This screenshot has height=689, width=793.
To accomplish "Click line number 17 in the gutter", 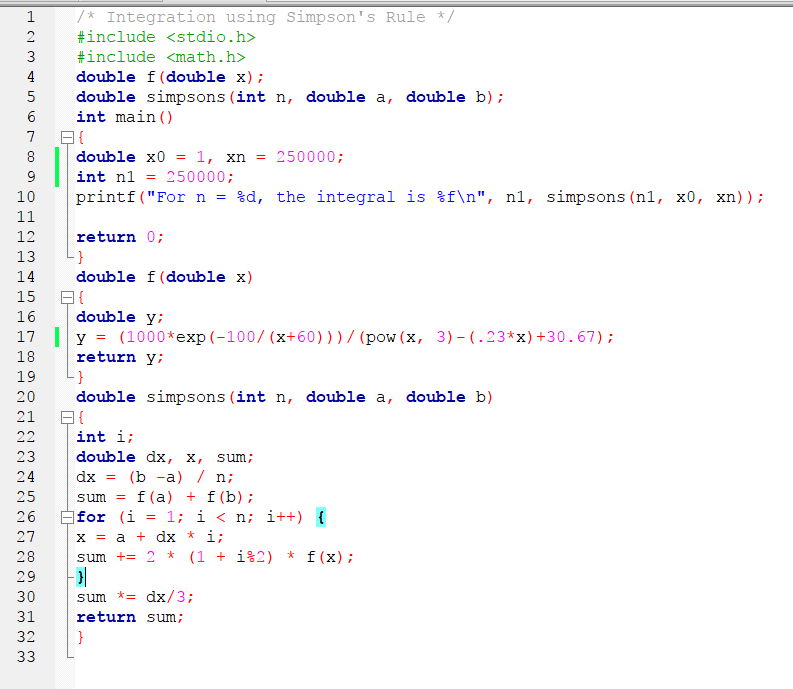I will (x=30, y=337).
